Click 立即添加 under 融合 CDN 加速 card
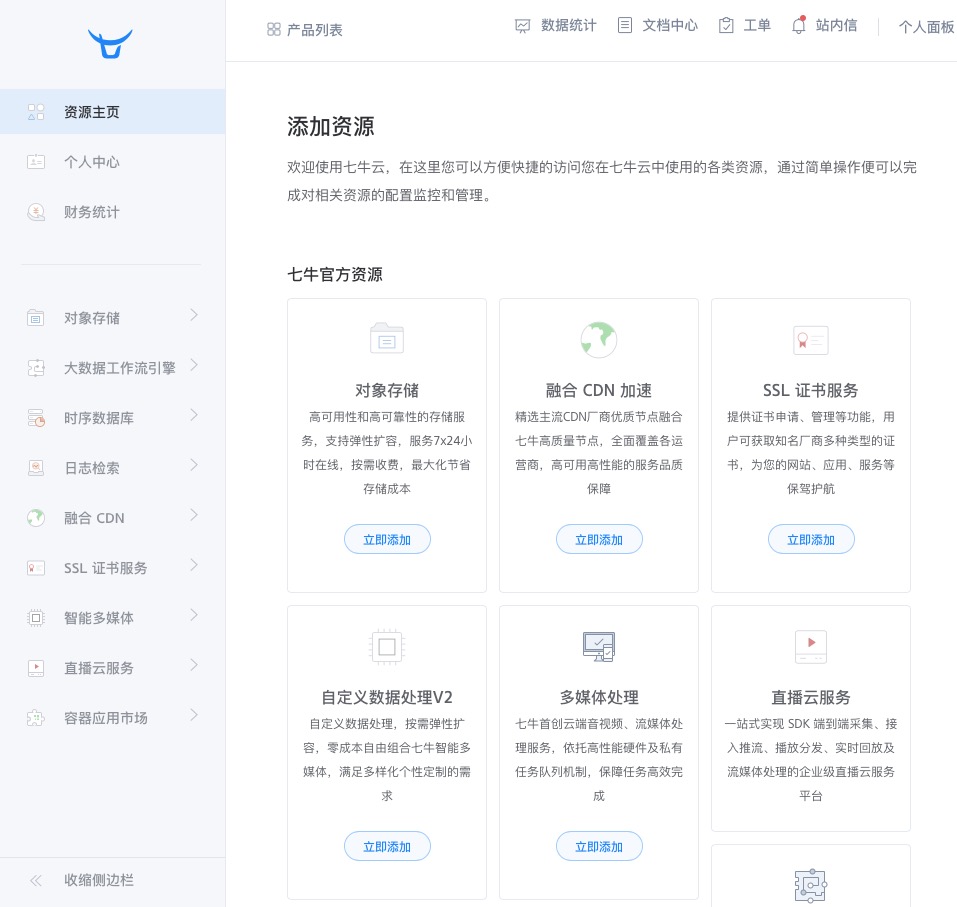Image resolution: width=957 pixels, height=907 pixels. (599, 539)
